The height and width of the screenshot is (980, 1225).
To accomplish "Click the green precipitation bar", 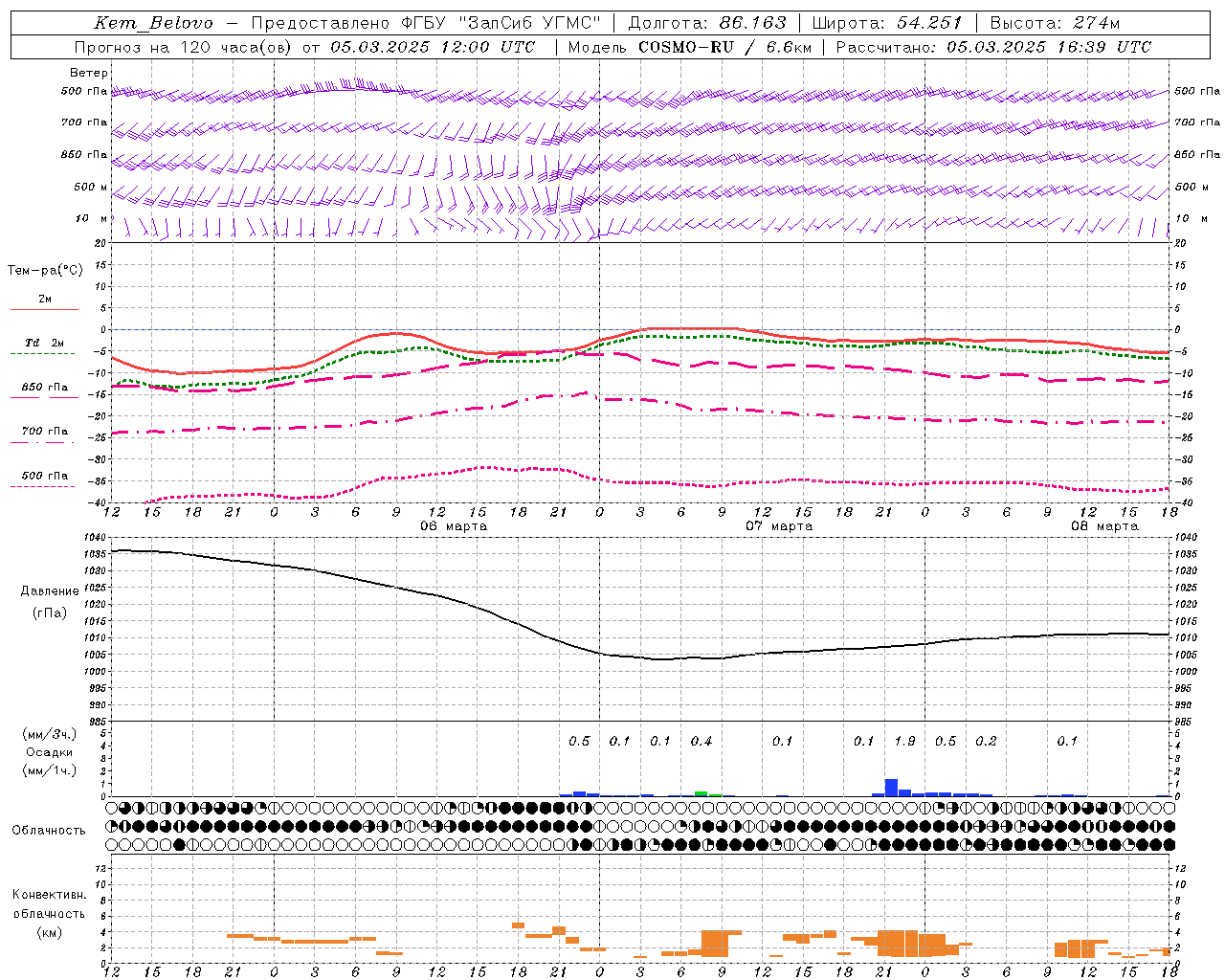I will tap(702, 794).
